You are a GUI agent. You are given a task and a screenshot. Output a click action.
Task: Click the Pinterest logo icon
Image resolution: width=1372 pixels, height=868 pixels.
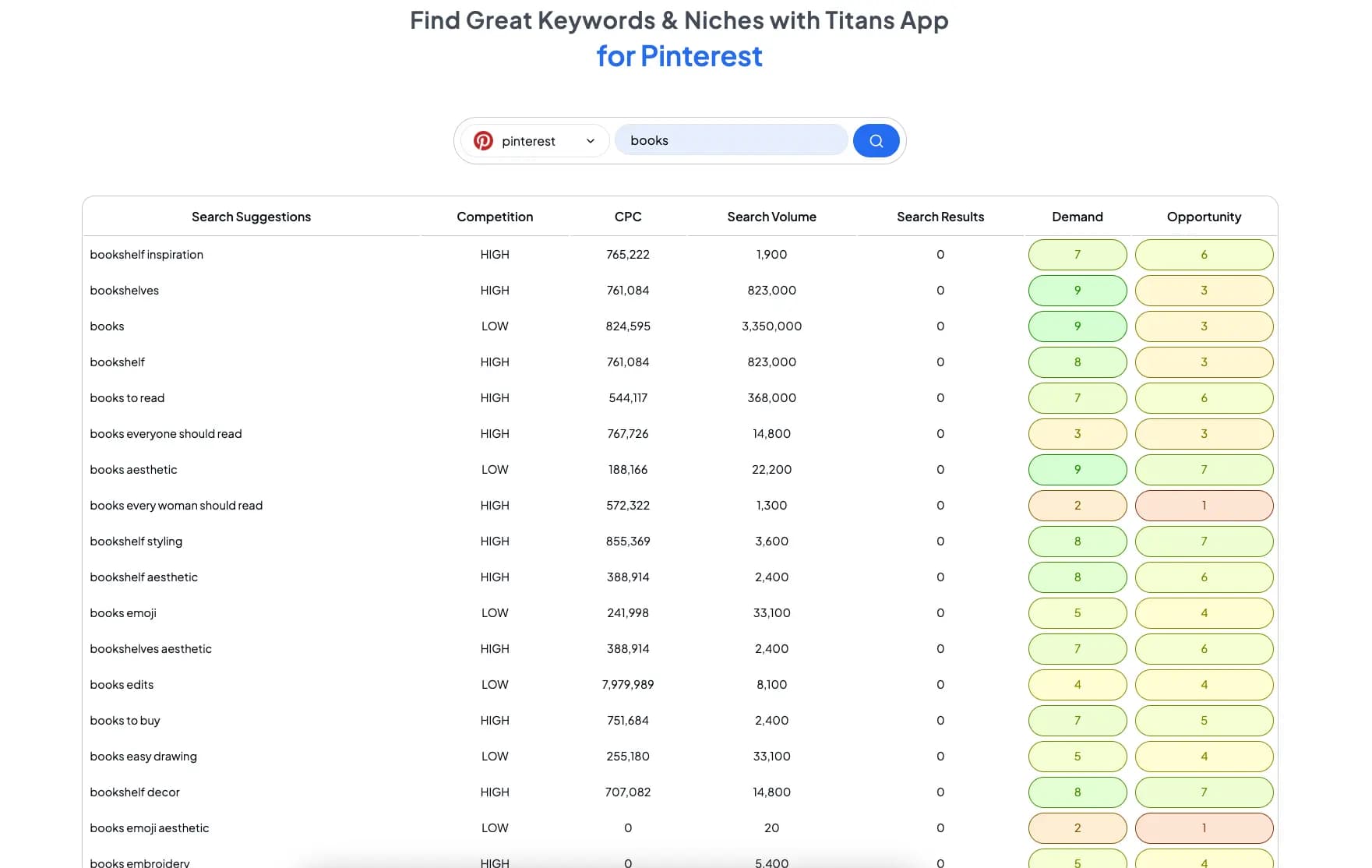pyautogui.click(x=483, y=141)
